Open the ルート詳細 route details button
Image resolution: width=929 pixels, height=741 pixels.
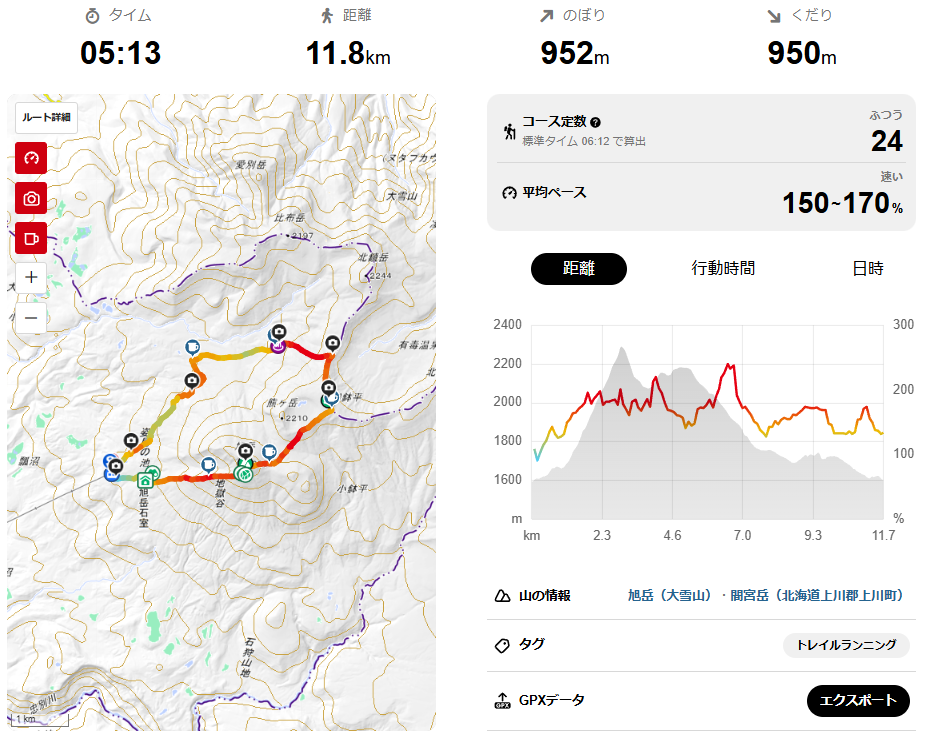(x=46, y=117)
